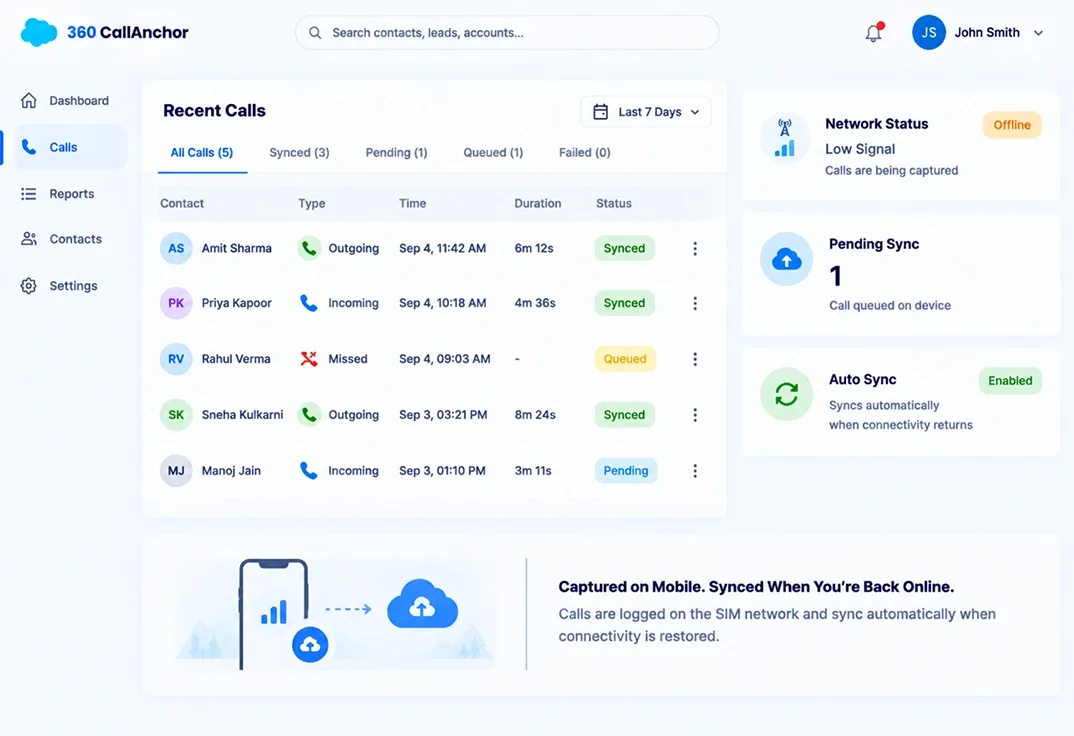
Task: Click the PK avatar of Priya Kapoor
Action: click(x=176, y=303)
